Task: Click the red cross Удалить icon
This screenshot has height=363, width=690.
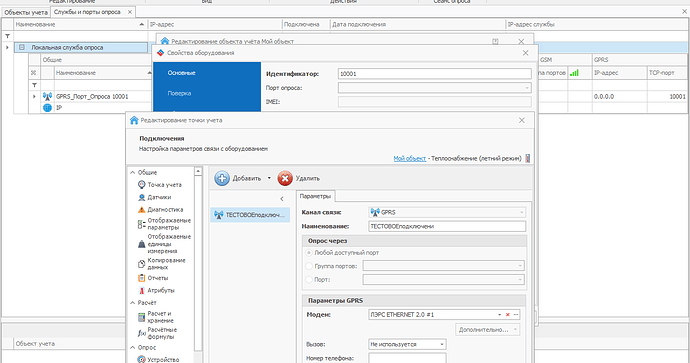Action: pyautogui.click(x=285, y=178)
